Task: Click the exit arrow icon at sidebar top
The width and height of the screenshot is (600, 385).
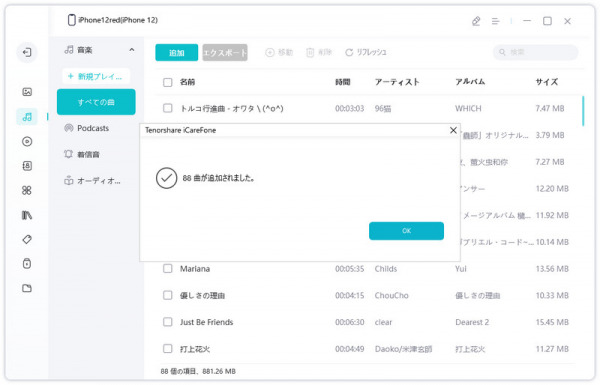Action: (27, 52)
